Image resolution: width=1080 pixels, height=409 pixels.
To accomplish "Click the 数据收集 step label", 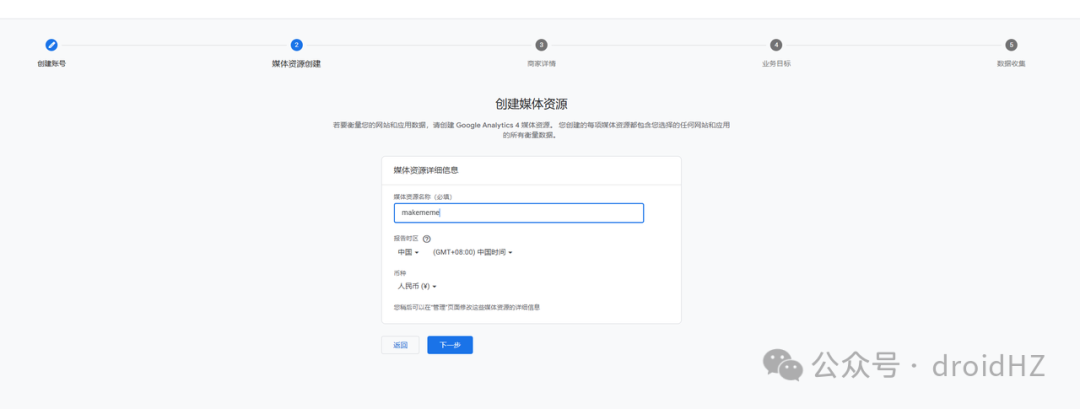I will pos(1011,63).
